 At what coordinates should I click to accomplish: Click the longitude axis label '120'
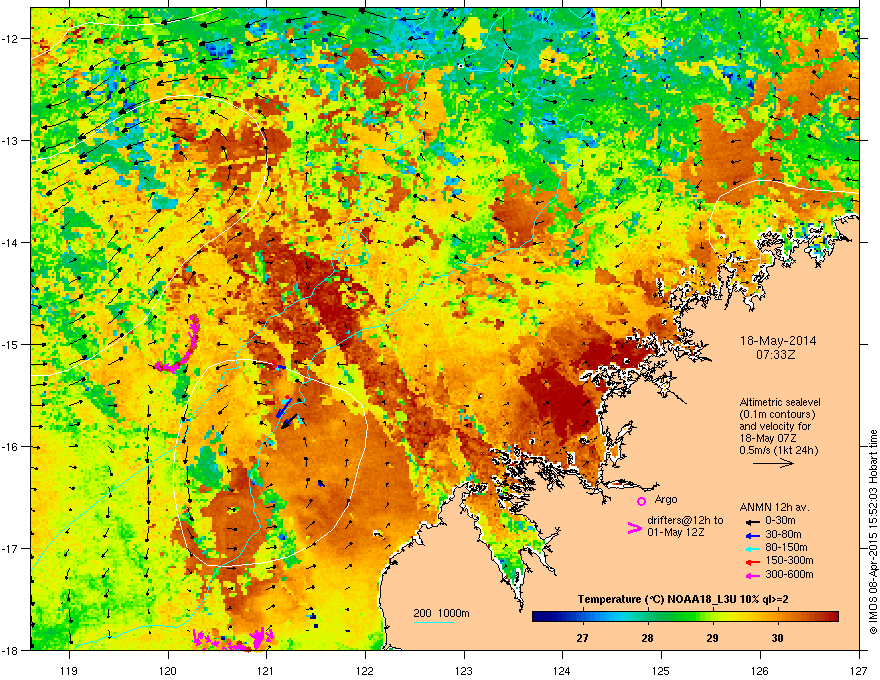pyautogui.click(x=168, y=670)
